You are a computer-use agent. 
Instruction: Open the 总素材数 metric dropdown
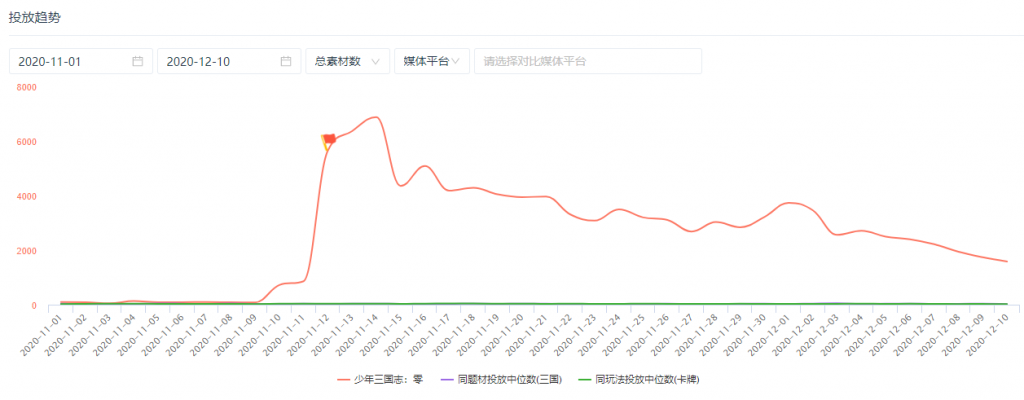(346, 61)
